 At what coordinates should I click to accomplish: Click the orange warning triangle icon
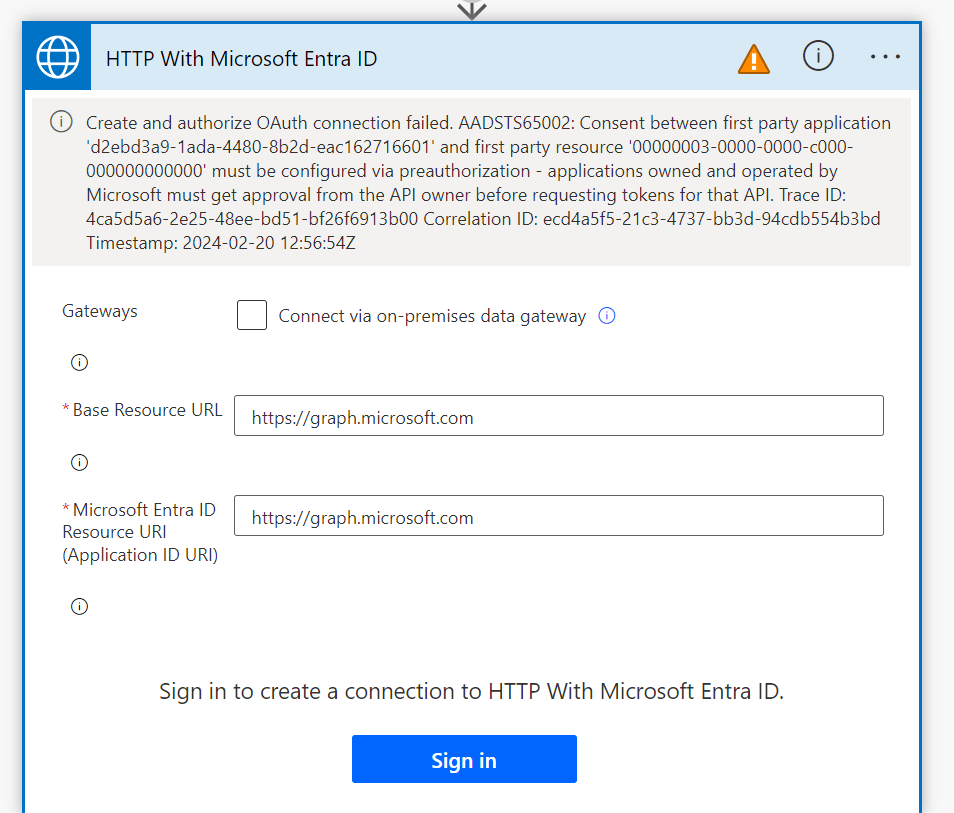[x=753, y=59]
